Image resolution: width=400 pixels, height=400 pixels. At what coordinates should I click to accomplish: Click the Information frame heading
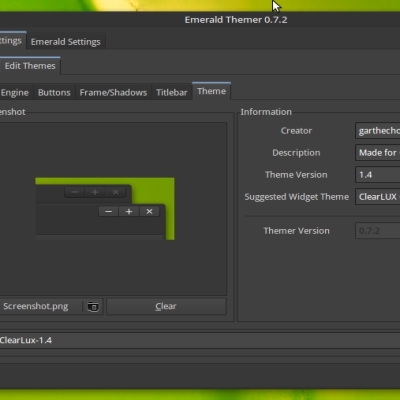point(266,112)
